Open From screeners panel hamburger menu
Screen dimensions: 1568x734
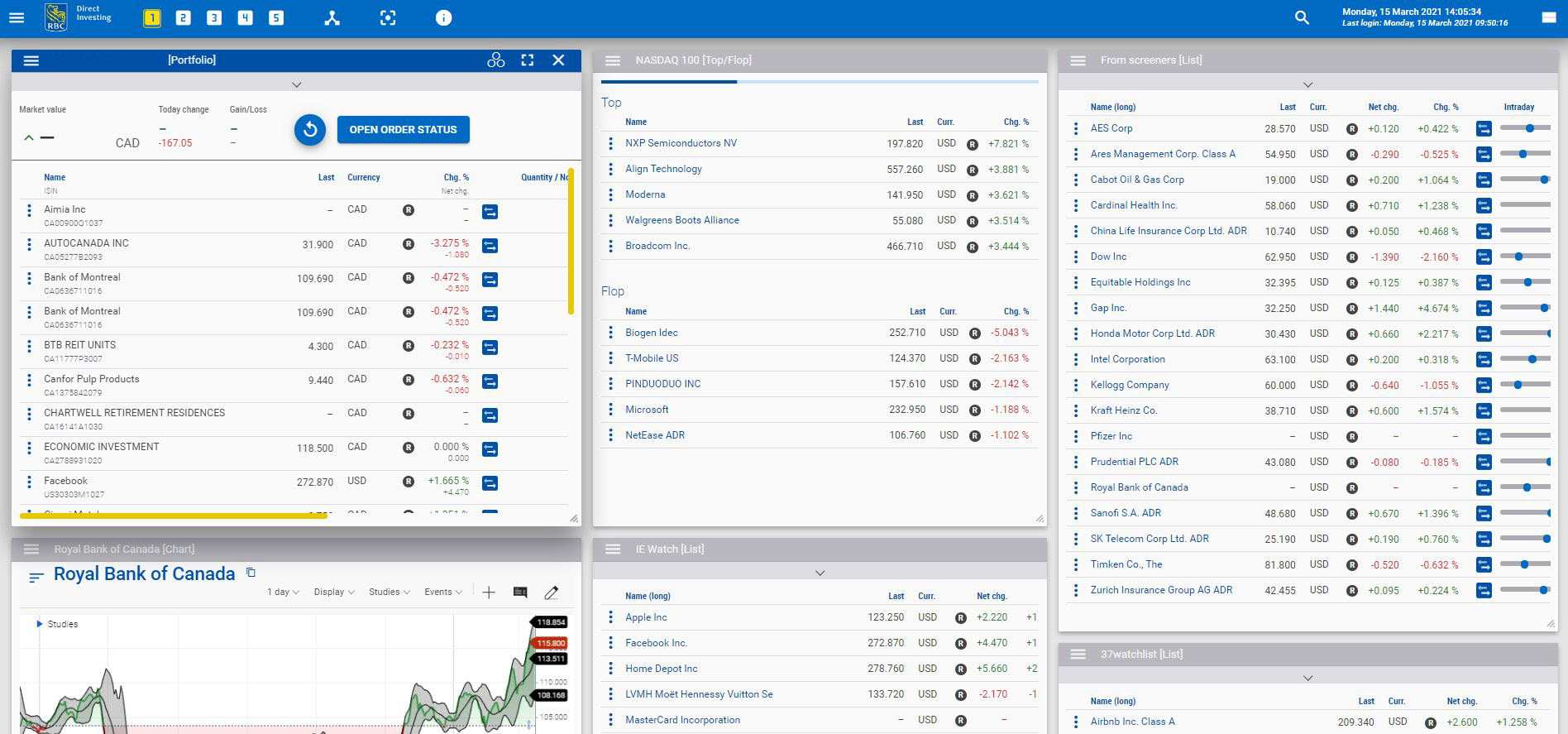tap(1078, 60)
